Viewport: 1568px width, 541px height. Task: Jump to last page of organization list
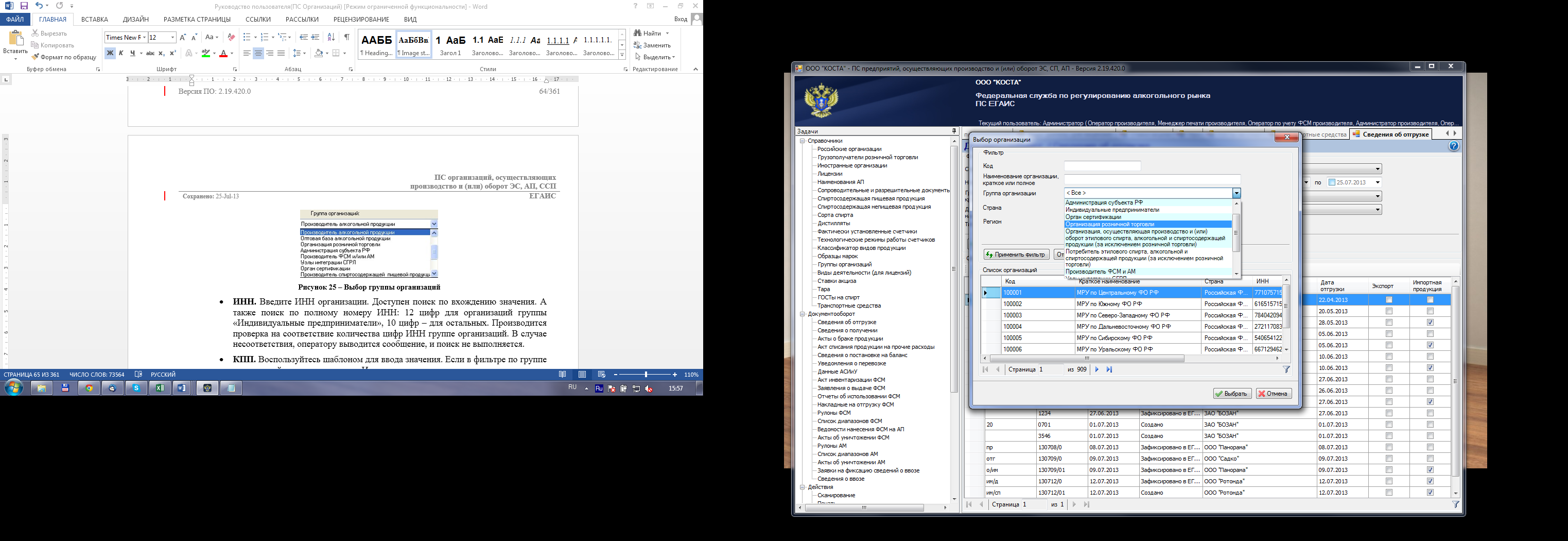[x=1109, y=370]
